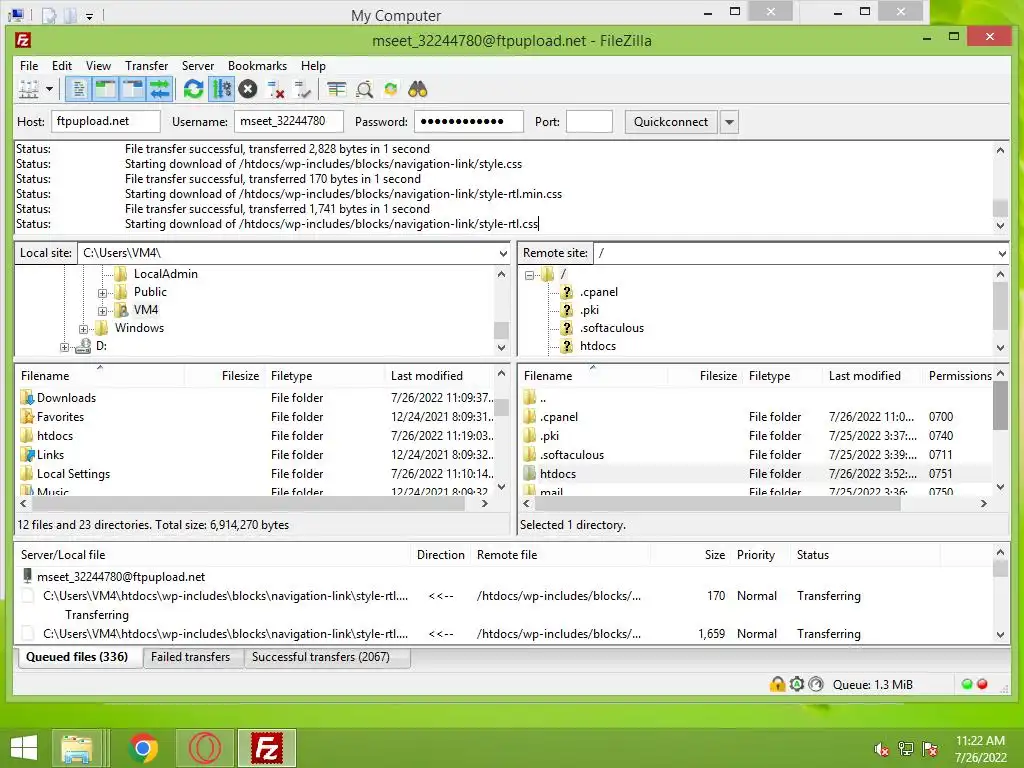Click the encryption lock status icon
The height and width of the screenshot is (768, 1024).
coord(777,684)
